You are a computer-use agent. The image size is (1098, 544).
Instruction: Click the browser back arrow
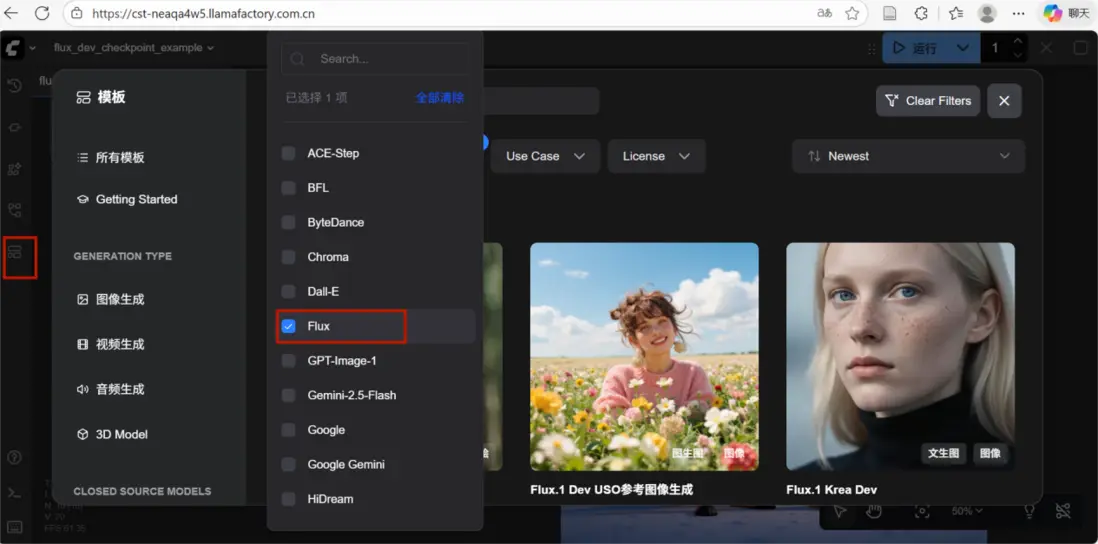11,13
